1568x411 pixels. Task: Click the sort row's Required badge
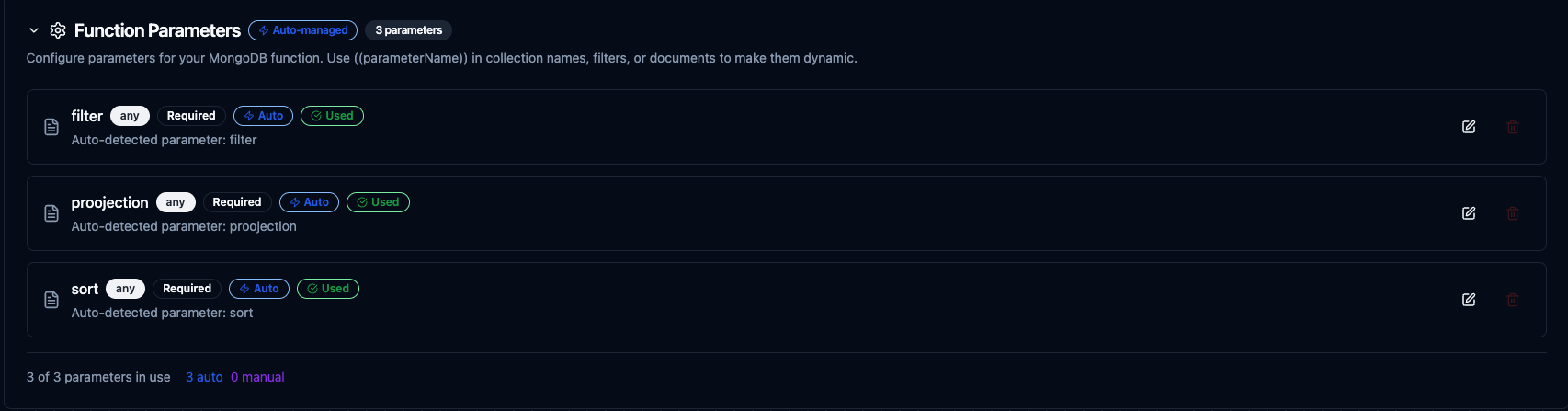pos(187,289)
